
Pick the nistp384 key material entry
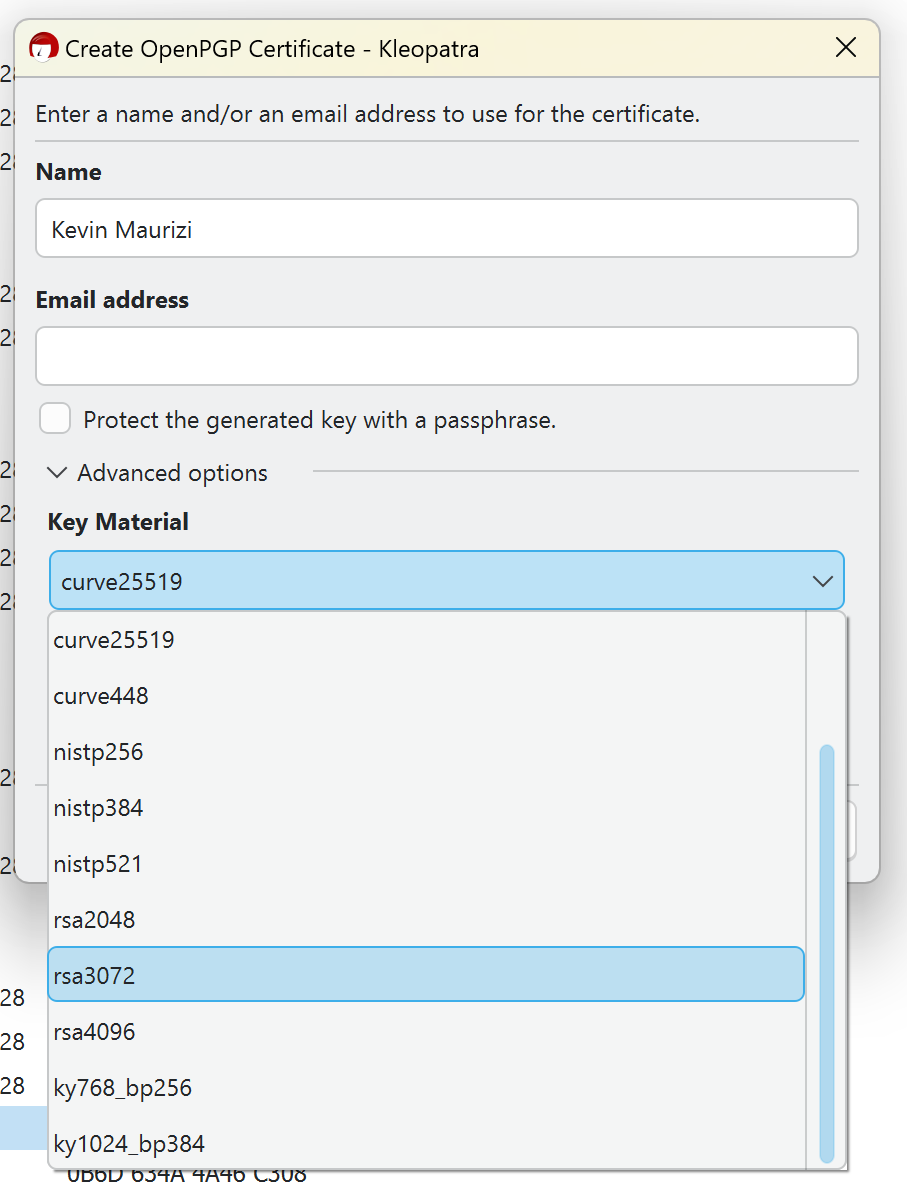tap(98, 808)
